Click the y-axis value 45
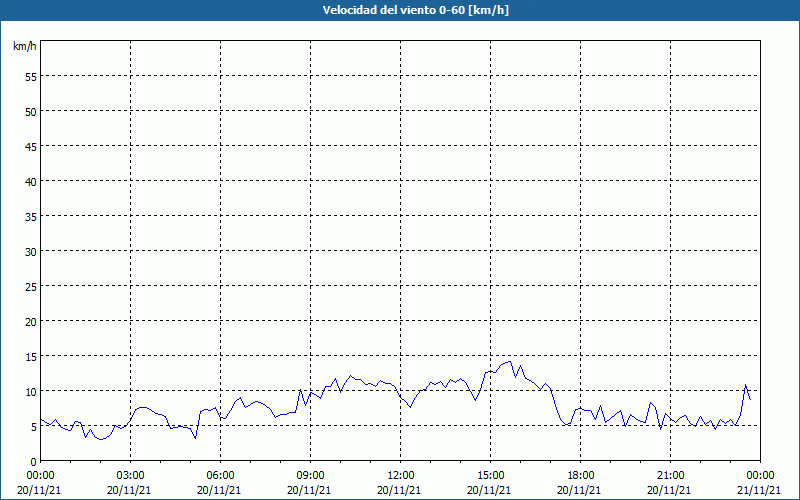Screen dimensions: 800x500 click(31, 146)
